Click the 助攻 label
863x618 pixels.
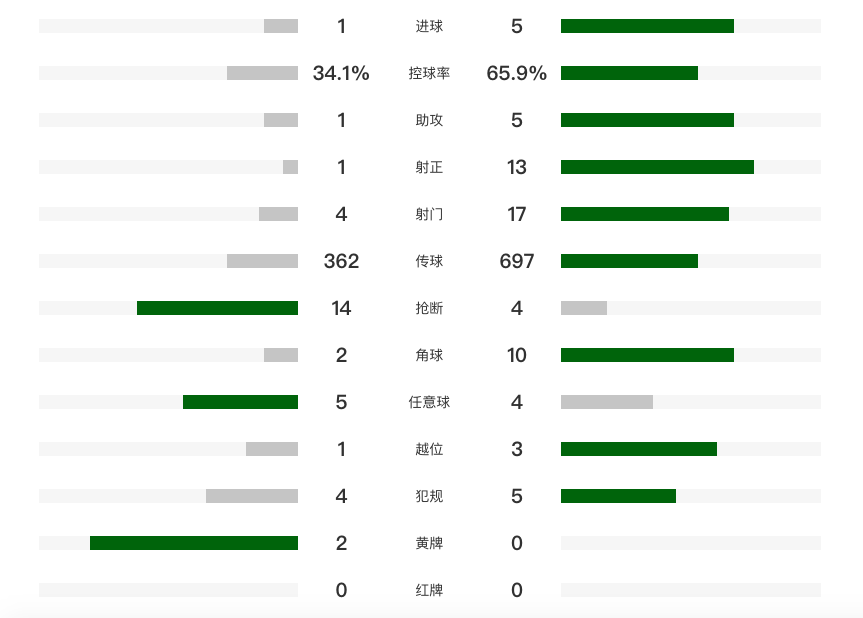429,120
